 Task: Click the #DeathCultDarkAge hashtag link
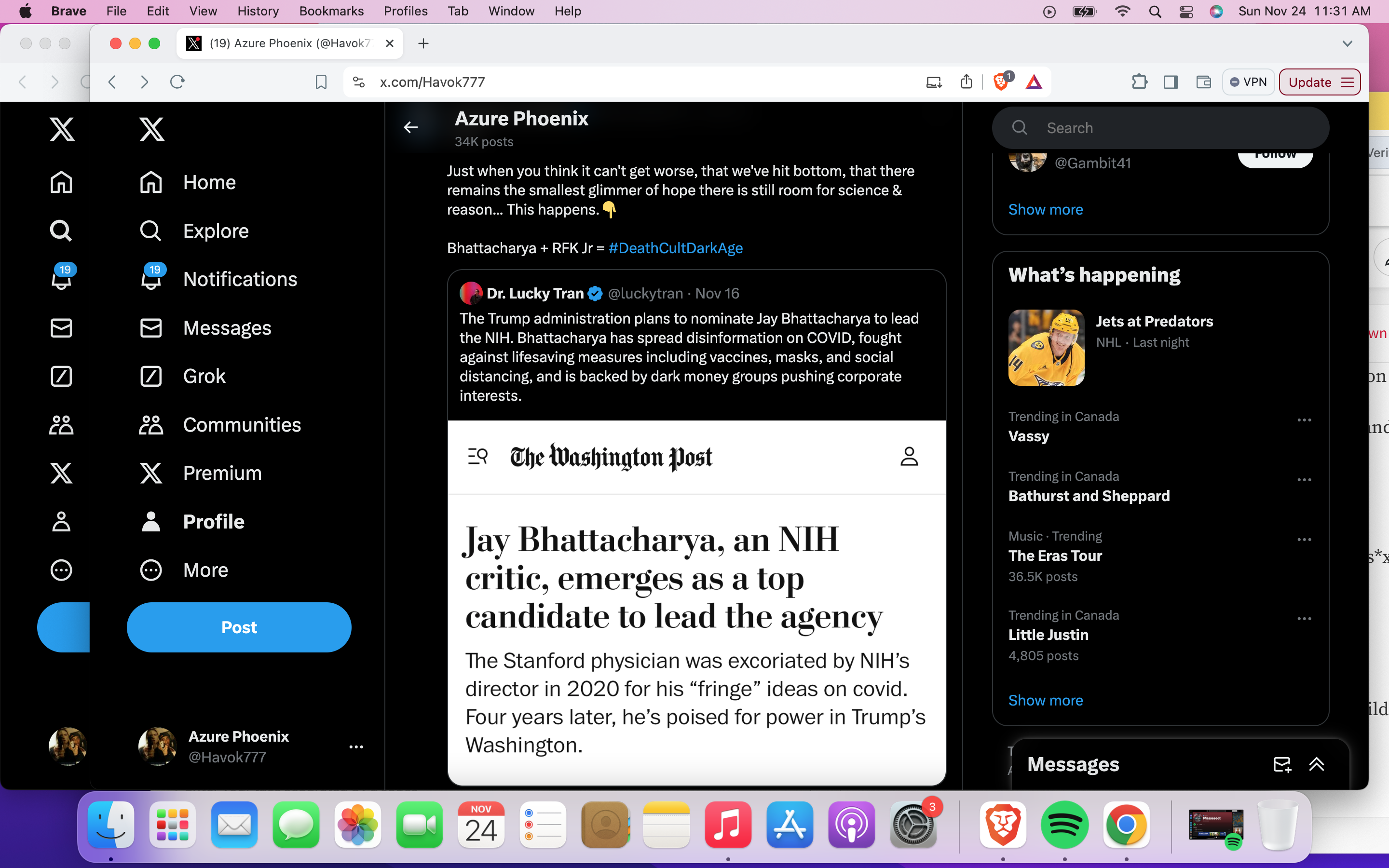[x=675, y=248]
